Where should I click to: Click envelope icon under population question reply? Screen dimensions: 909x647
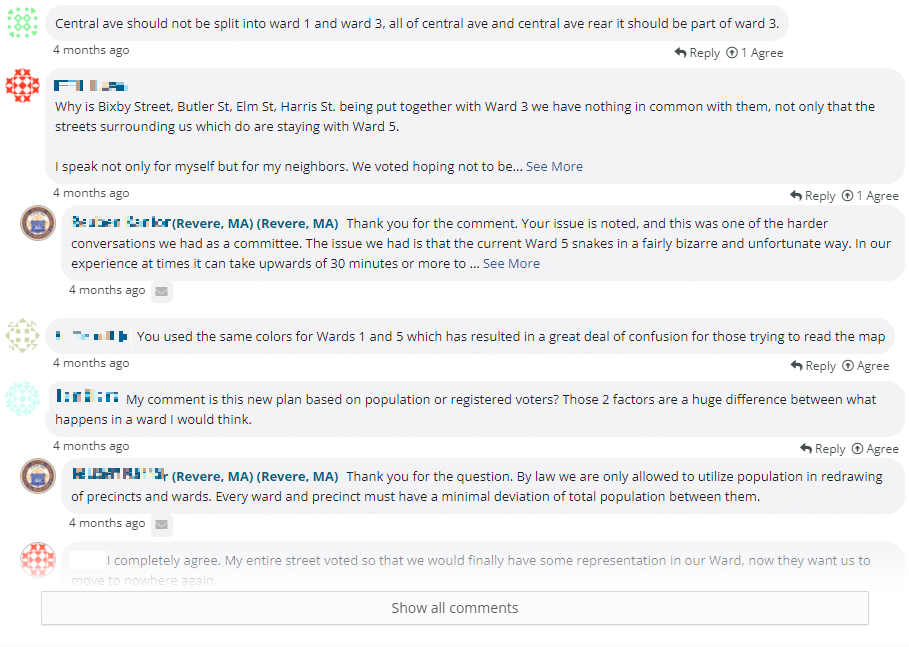pyautogui.click(x=162, y=525)
